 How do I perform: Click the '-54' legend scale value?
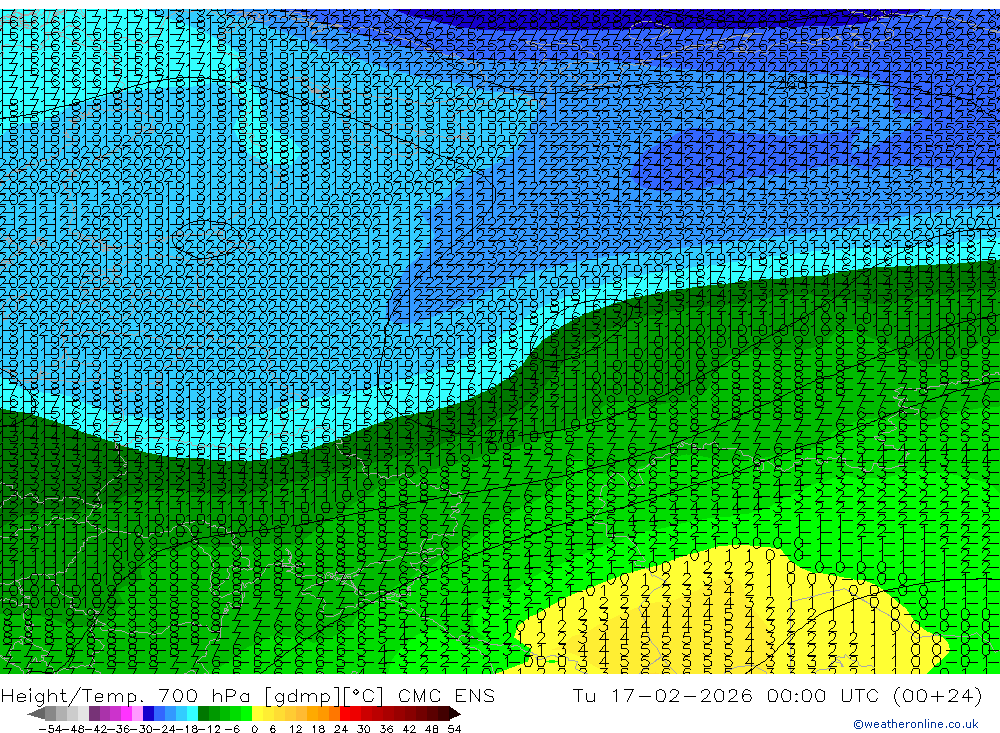pyautogui.click(x=50, y=729)
